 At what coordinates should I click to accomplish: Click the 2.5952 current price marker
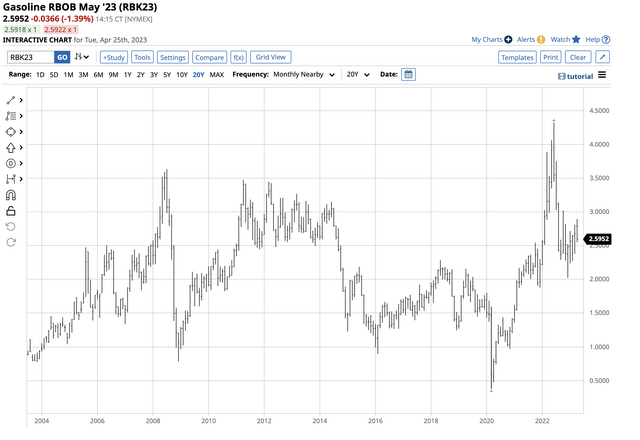(x=598, y=239)
